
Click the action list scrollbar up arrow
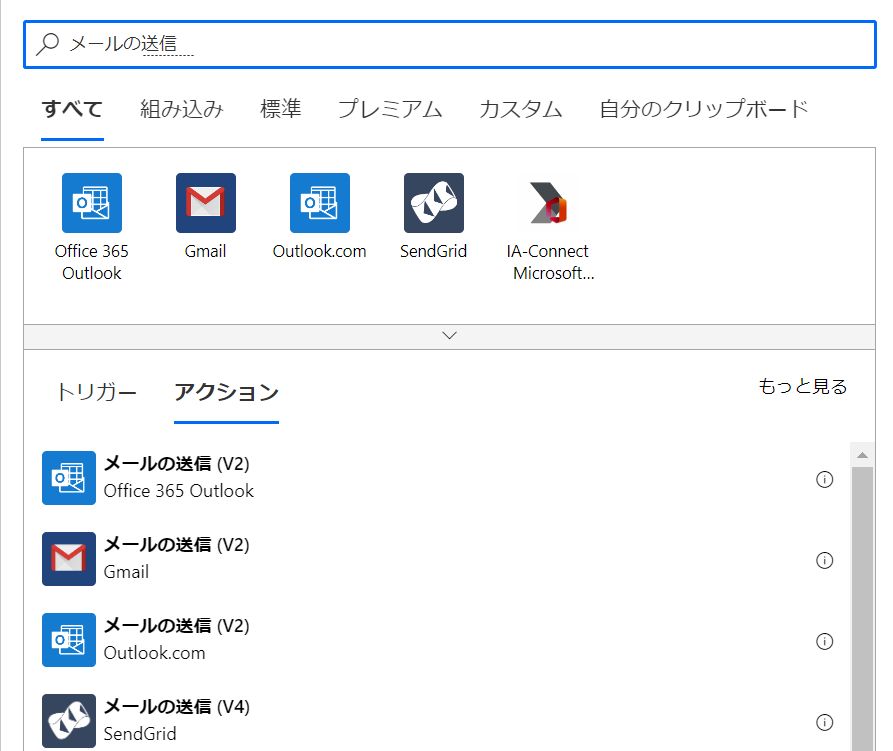click(x=862, y=455)
